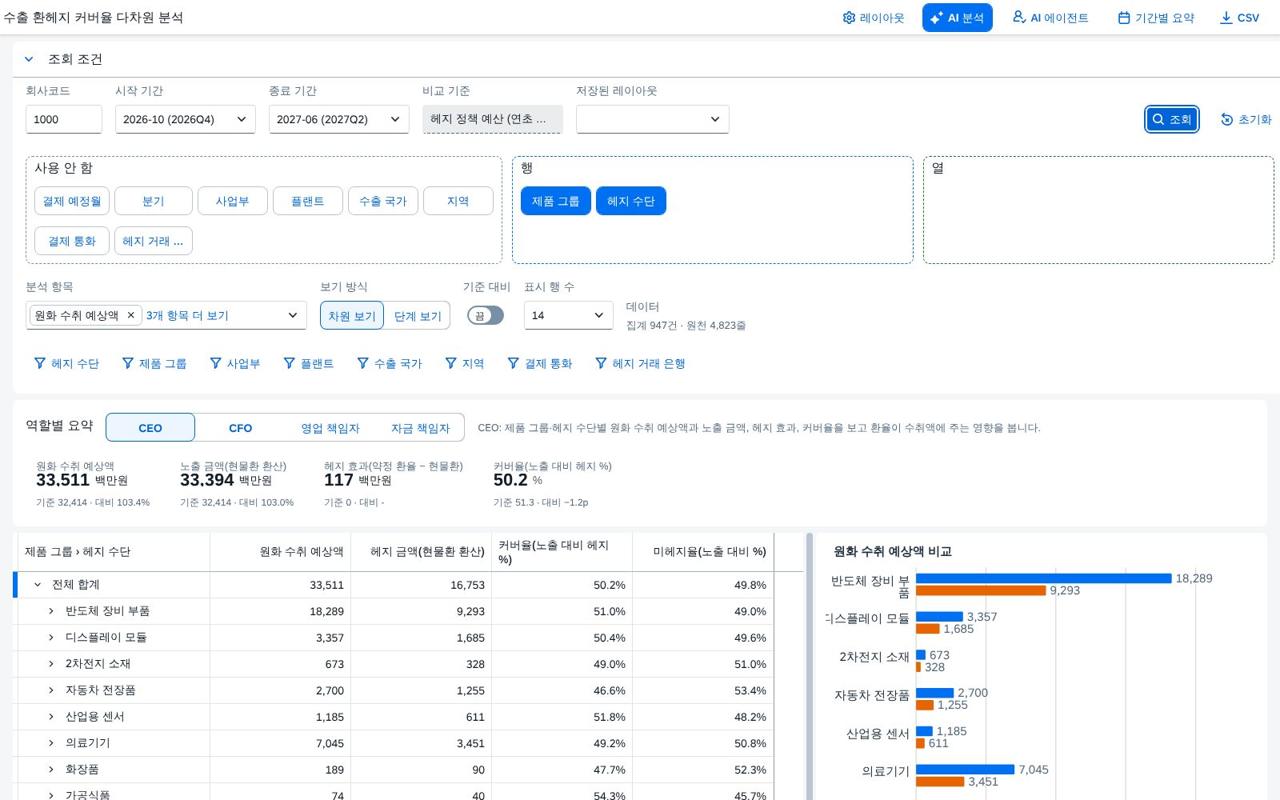The image size is (1280, 800).
Task: Click the unused 지역 dimension chip
Action: [x=458, y=201]
